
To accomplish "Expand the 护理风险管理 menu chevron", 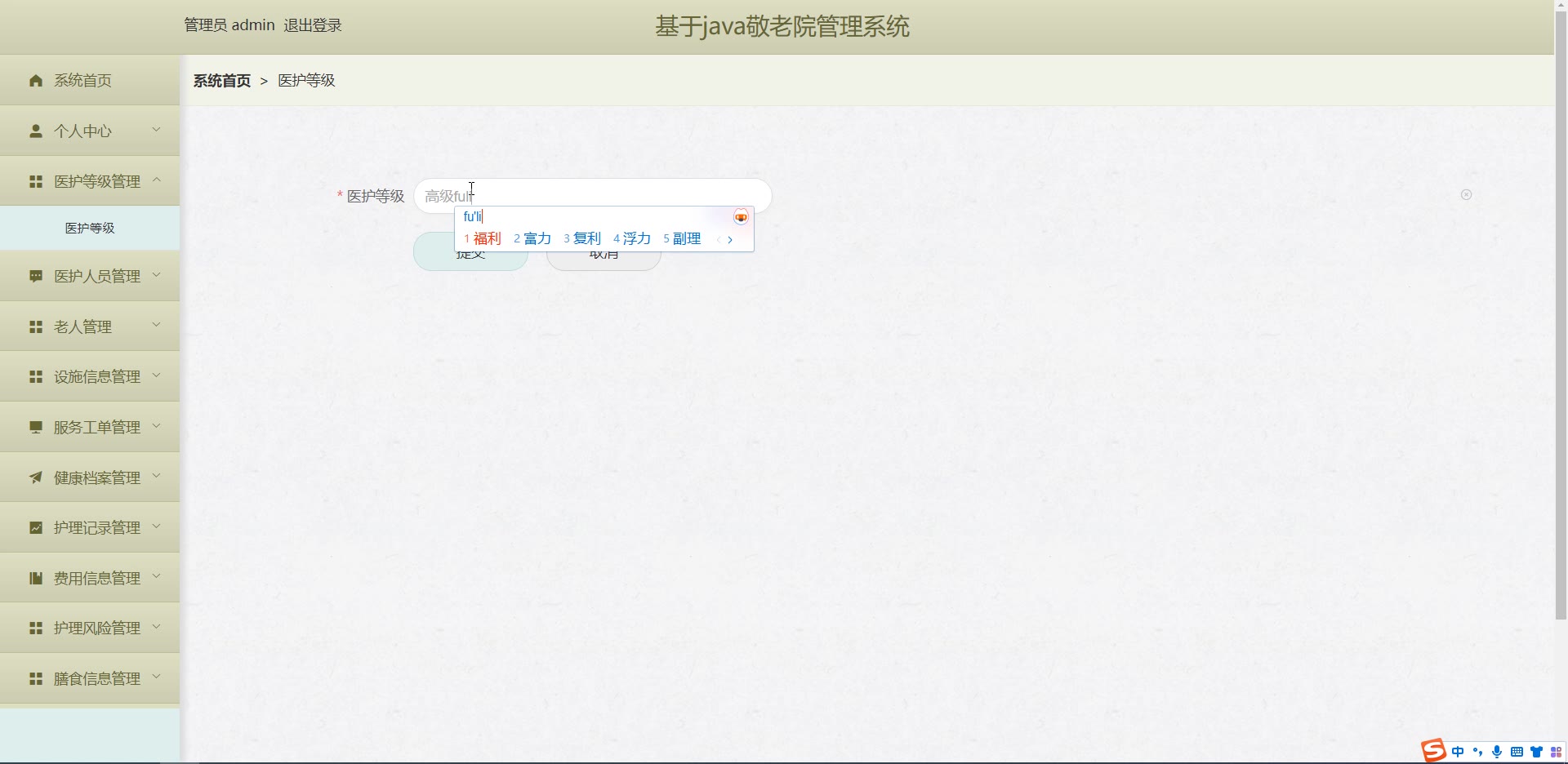I will (156, 627).
